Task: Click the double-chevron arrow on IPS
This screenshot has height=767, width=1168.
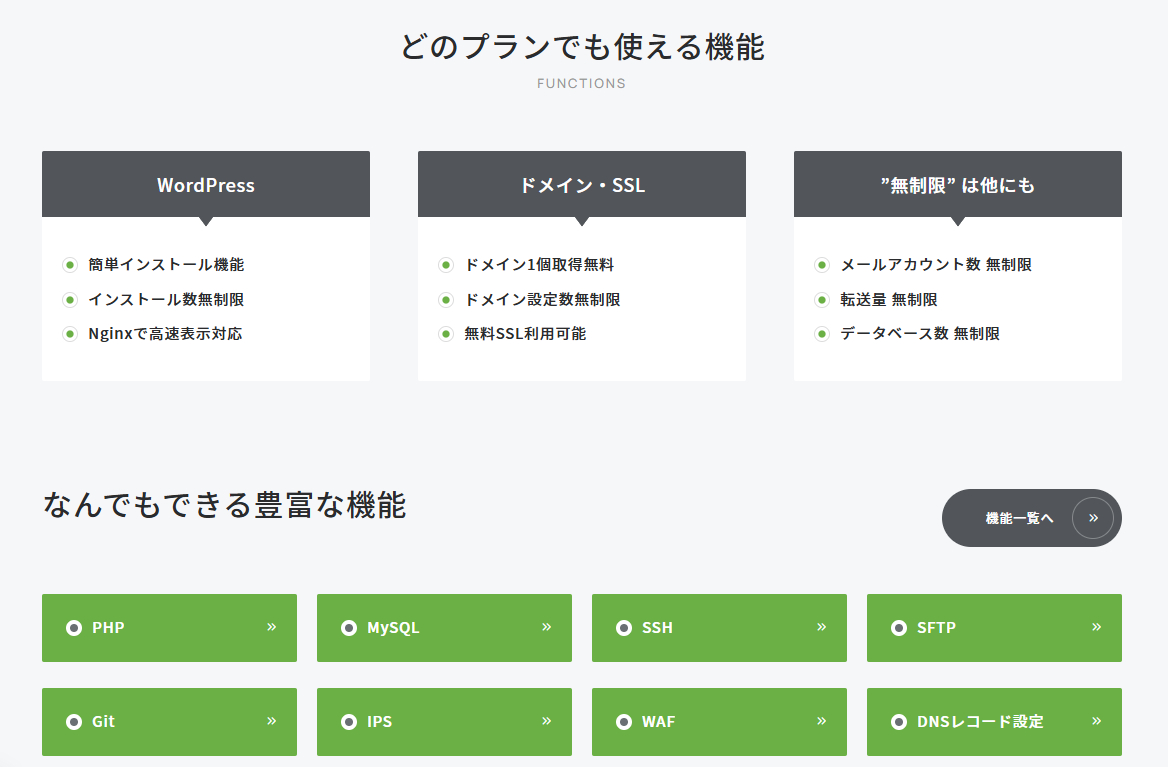Action: pos(547,721)
